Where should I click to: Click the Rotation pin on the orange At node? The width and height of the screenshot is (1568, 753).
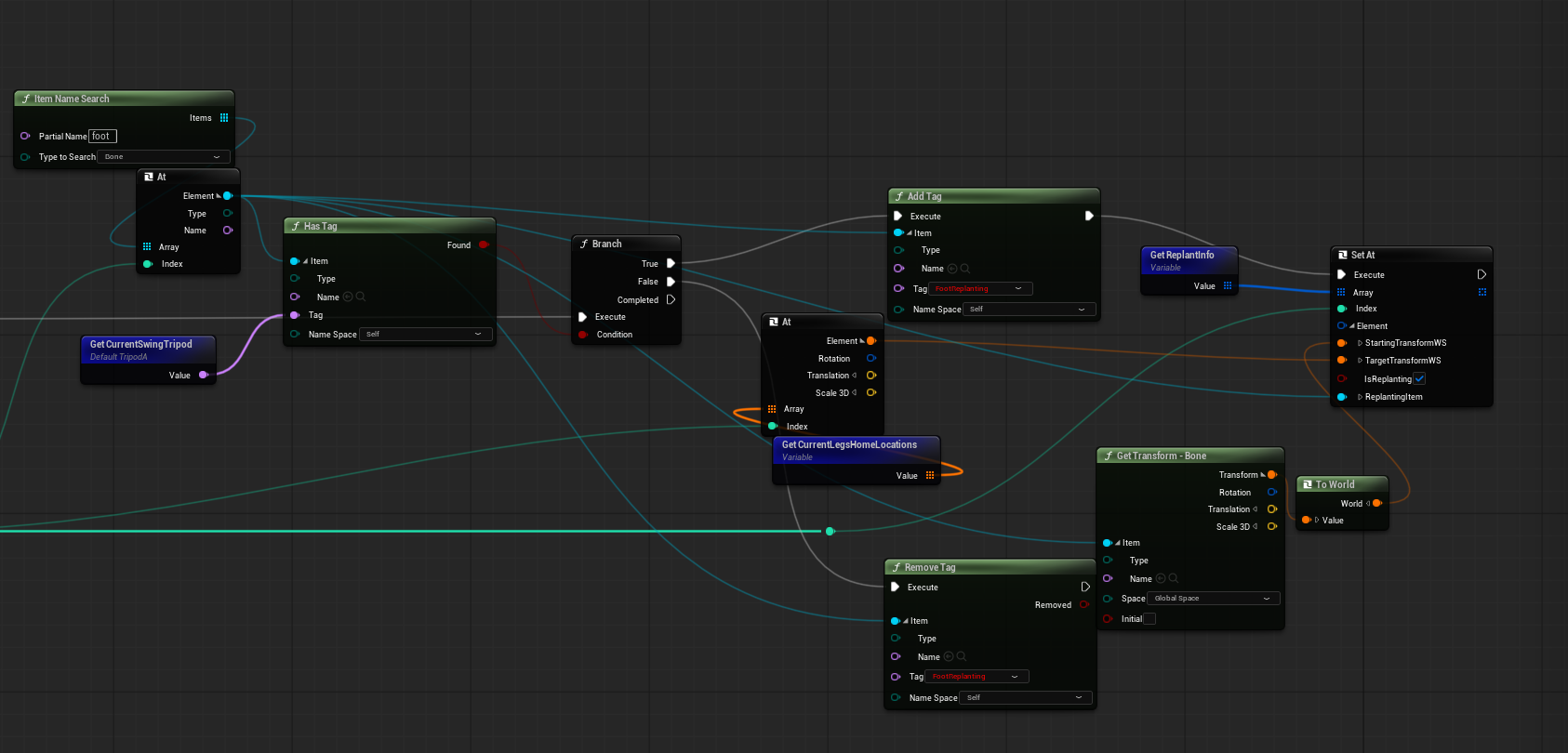tap(871, 359)
